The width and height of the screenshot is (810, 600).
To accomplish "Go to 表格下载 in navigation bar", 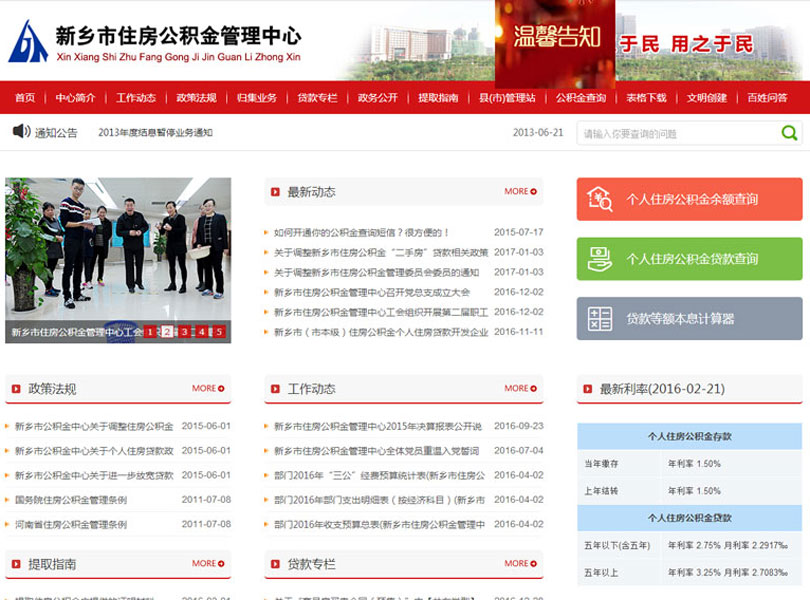I will point(646,98).
